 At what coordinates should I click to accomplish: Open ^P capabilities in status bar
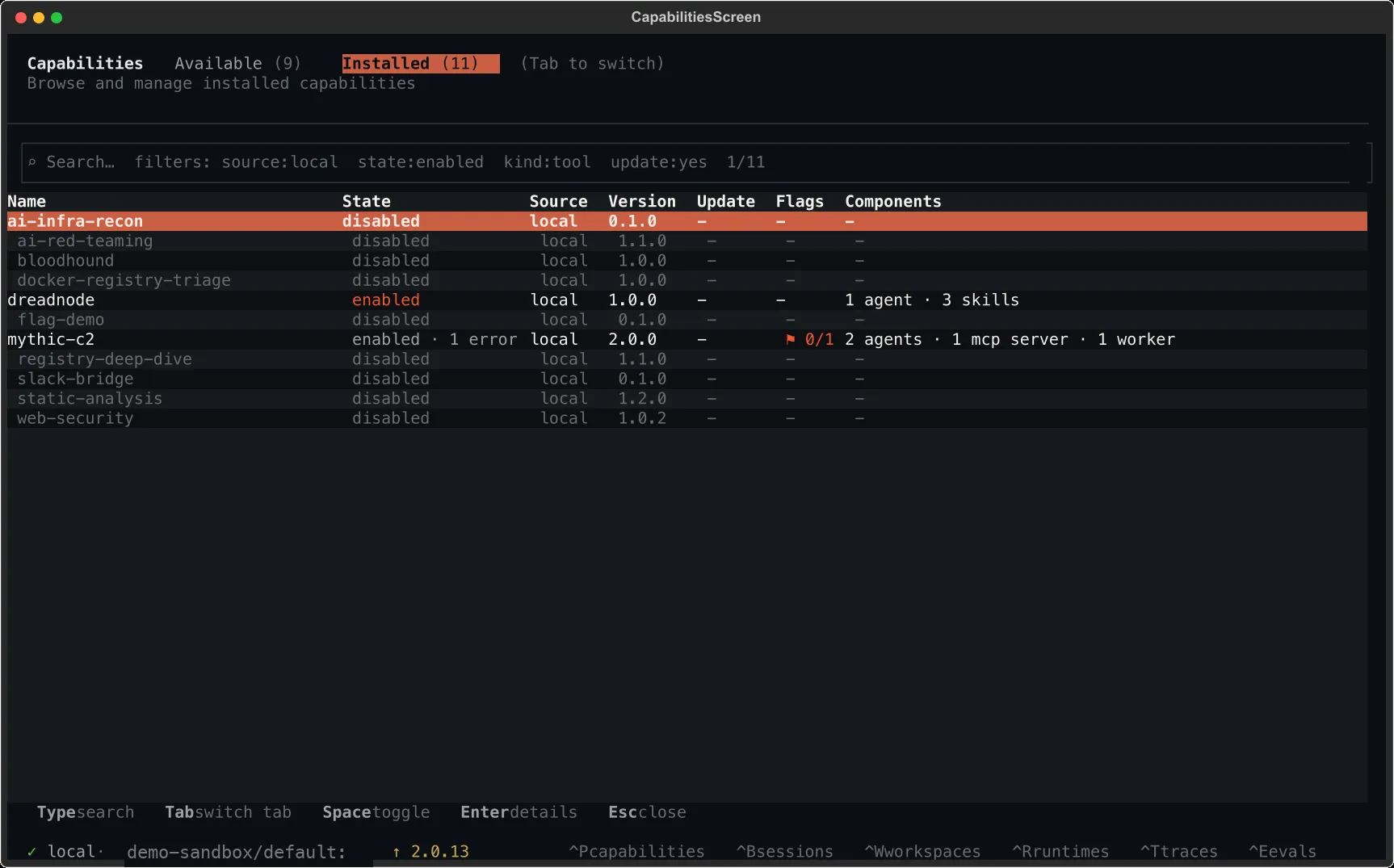click(636, 852)
